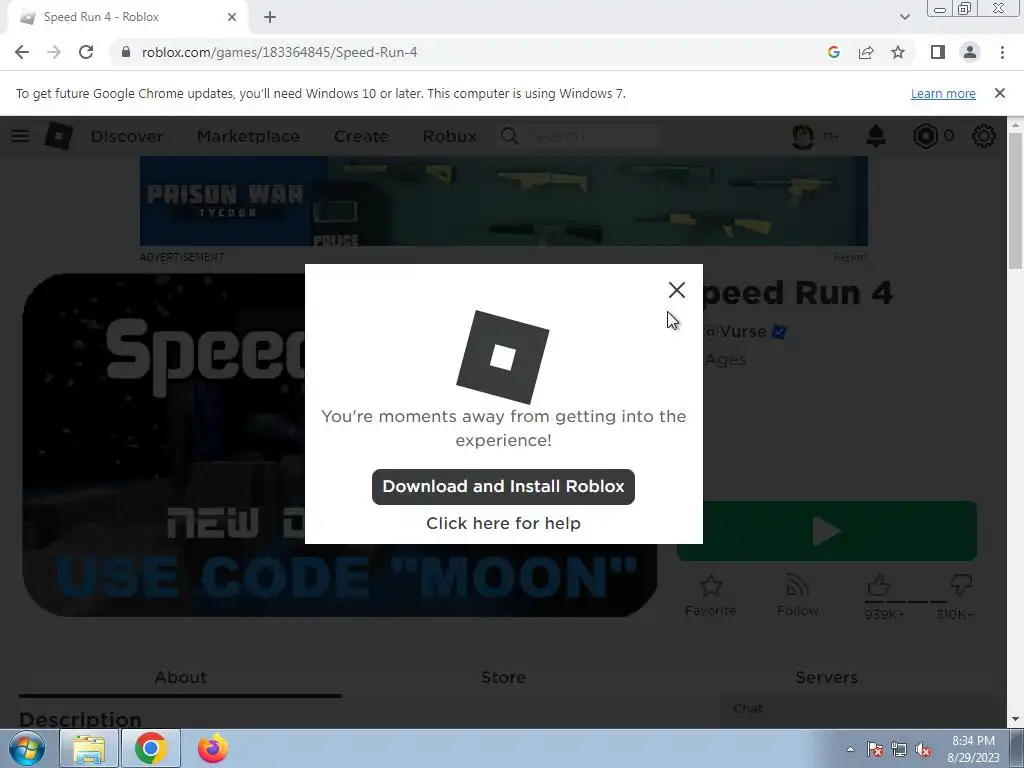Screen dimensions: 1024x768
Task: Switch to the Store tab
Action: click(503, 677)
